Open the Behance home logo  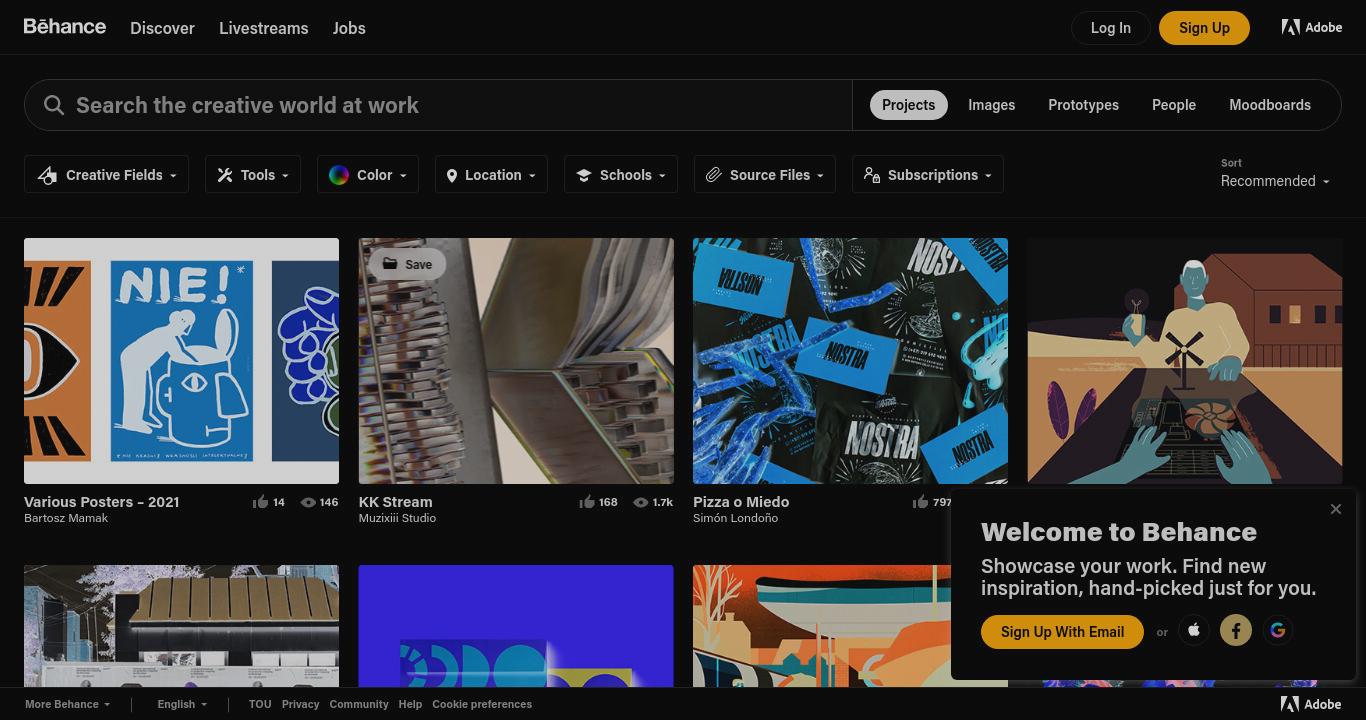65,27
